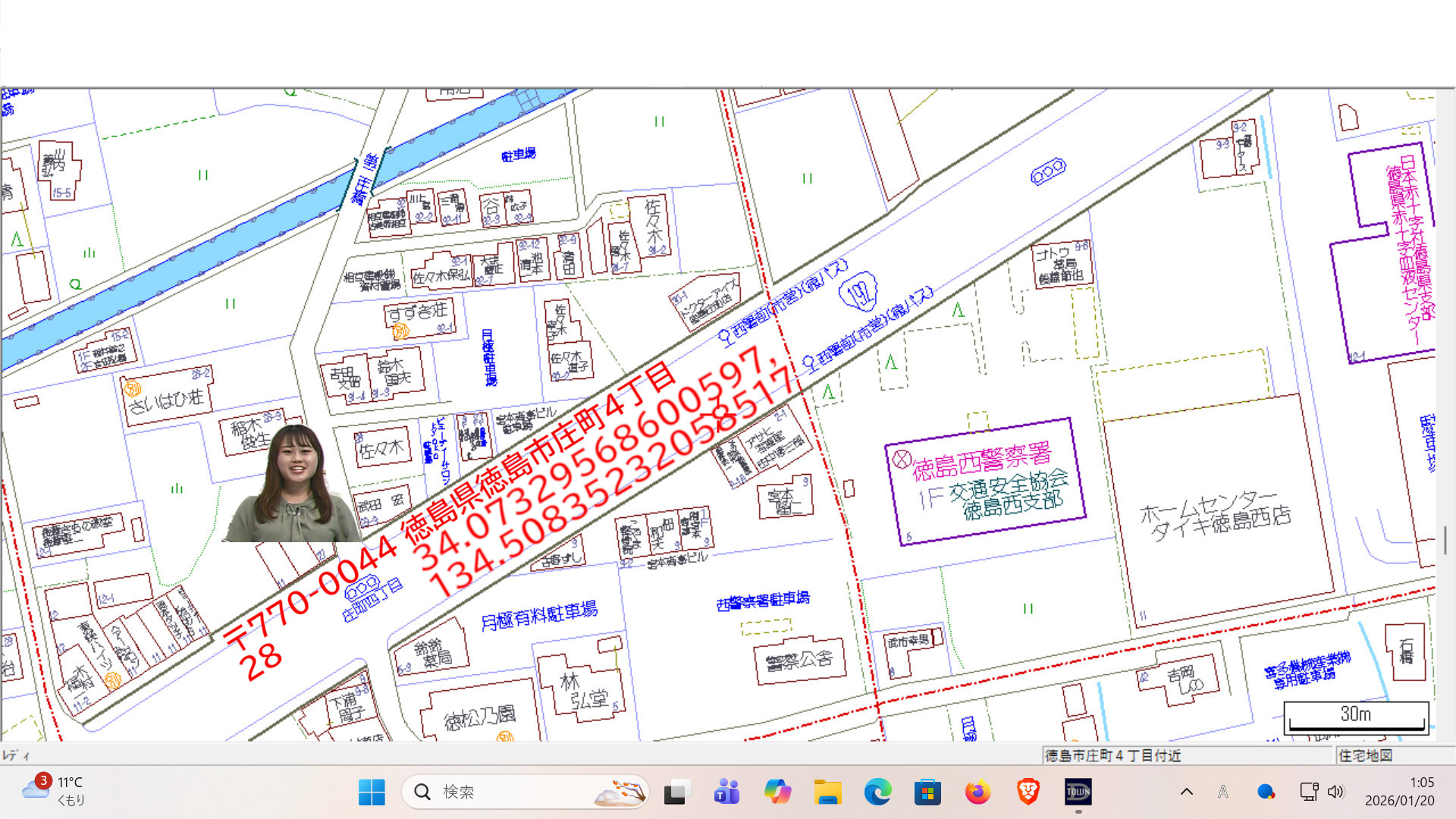Launch Brave browser from taskbar
Image resolution: width=1456 pixels, height=819 pixels.
tap(1028, 792)
